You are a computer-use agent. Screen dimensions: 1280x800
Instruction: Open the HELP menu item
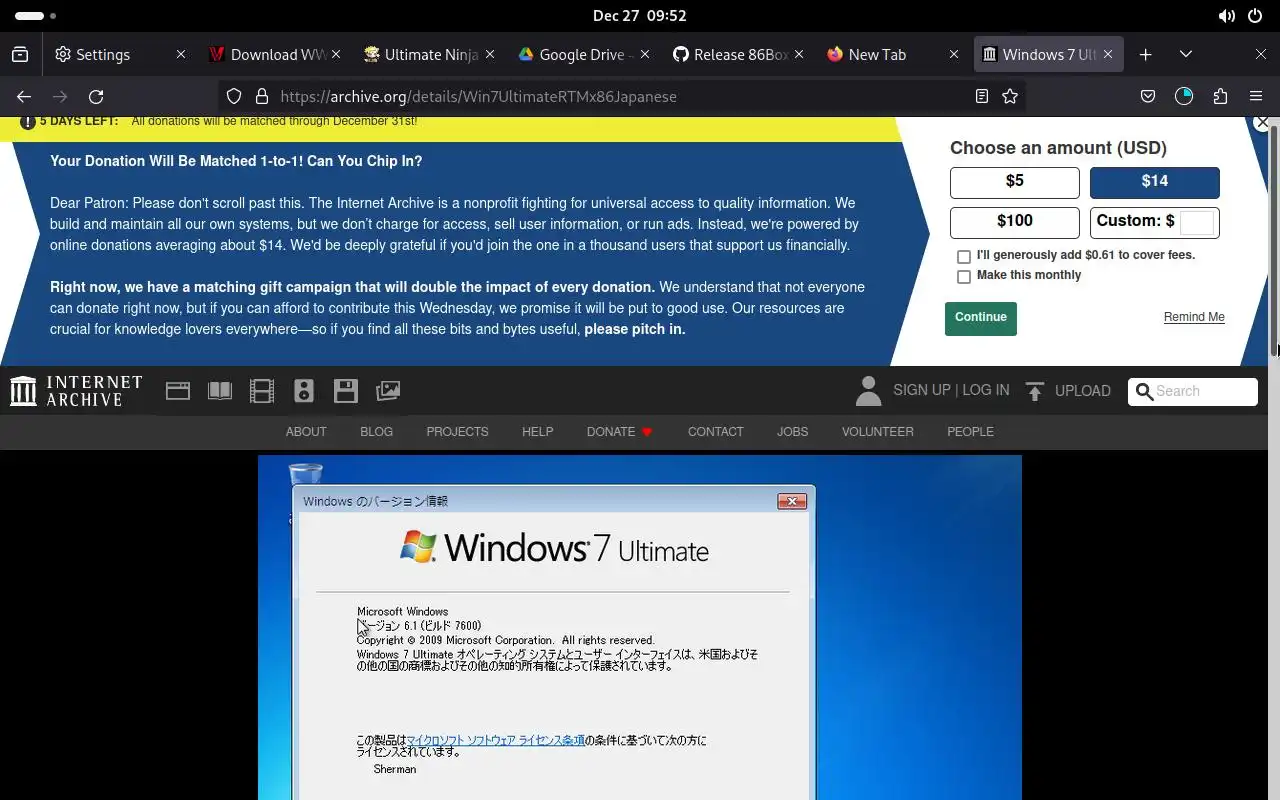(537, 432)
